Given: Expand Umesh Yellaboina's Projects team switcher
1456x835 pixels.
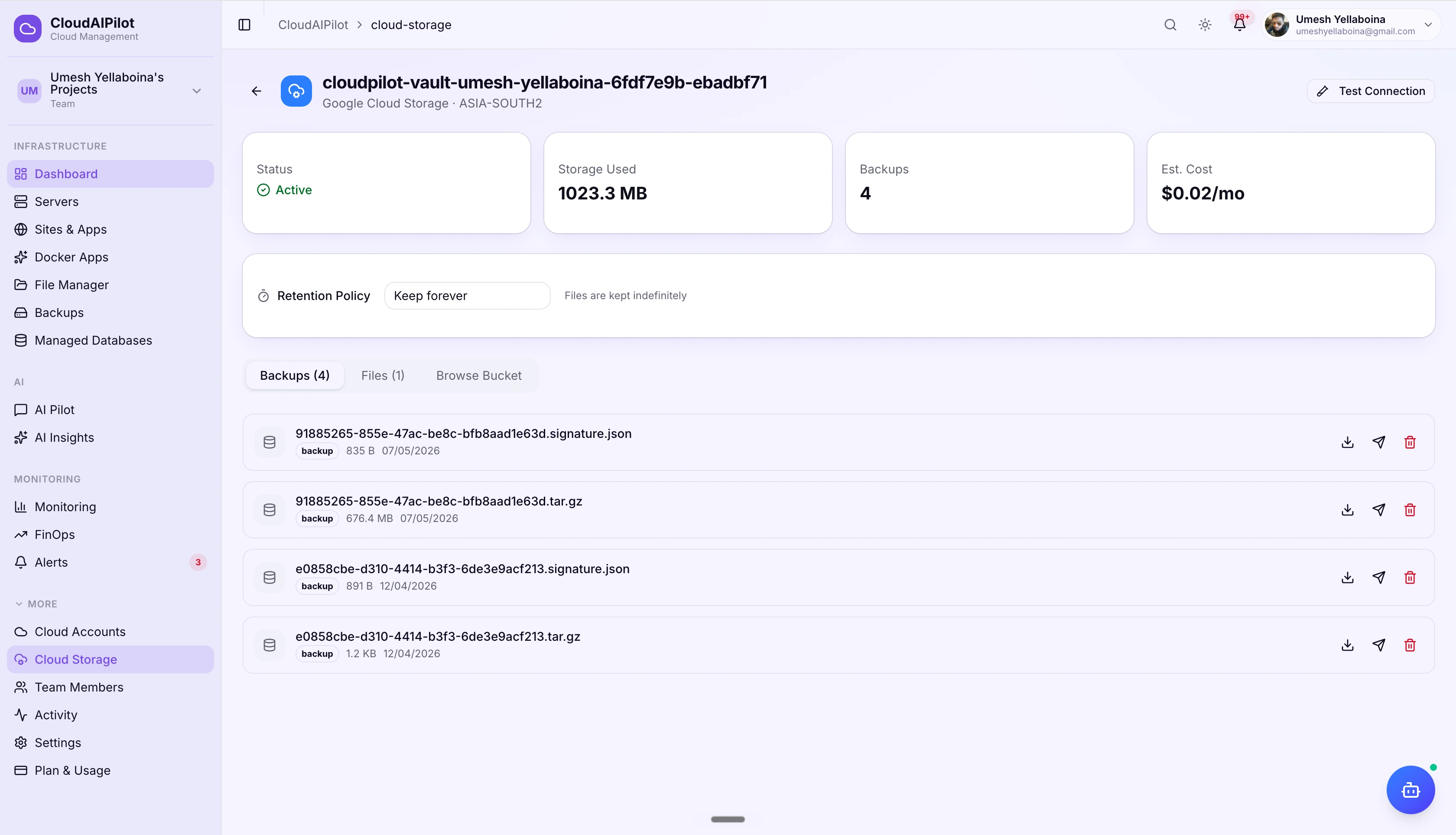Looking at the screenshot, I should click(110, 91).
